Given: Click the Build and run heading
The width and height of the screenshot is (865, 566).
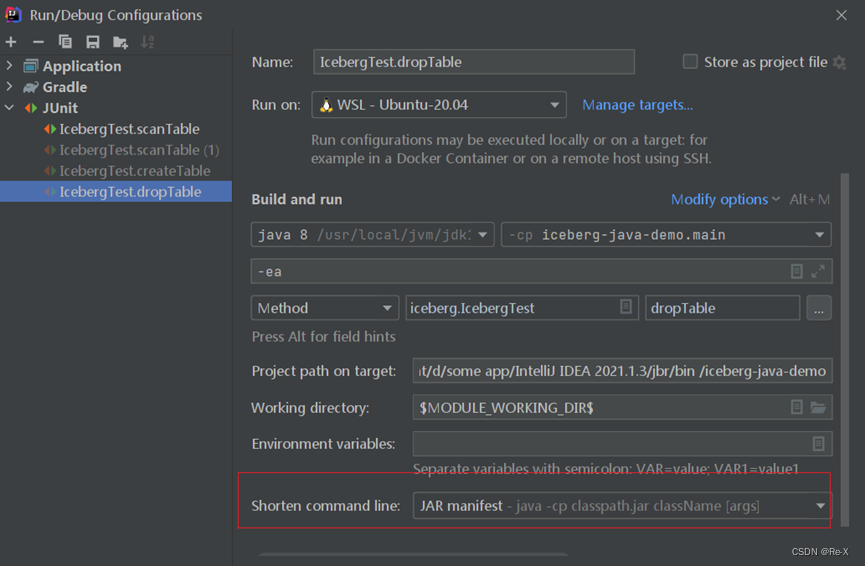Looking at the screenshot, I should coord(297,199).
